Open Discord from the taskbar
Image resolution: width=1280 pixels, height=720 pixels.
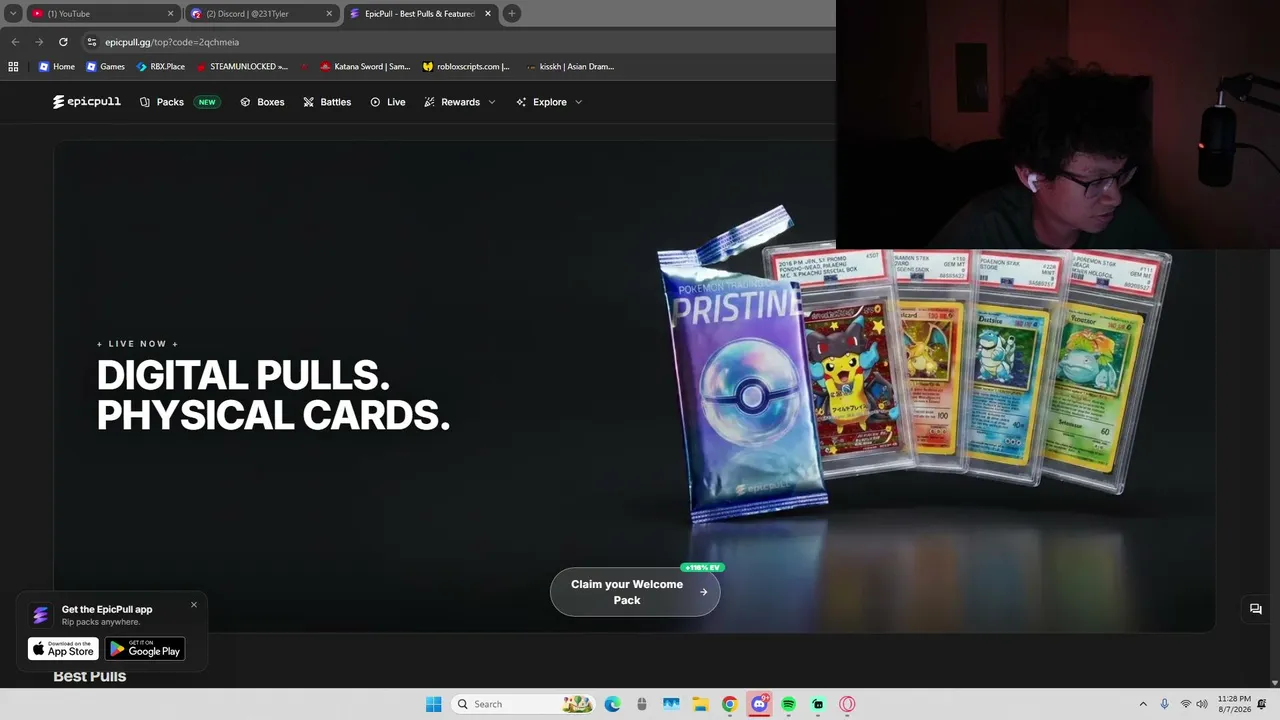click(759, 704)
